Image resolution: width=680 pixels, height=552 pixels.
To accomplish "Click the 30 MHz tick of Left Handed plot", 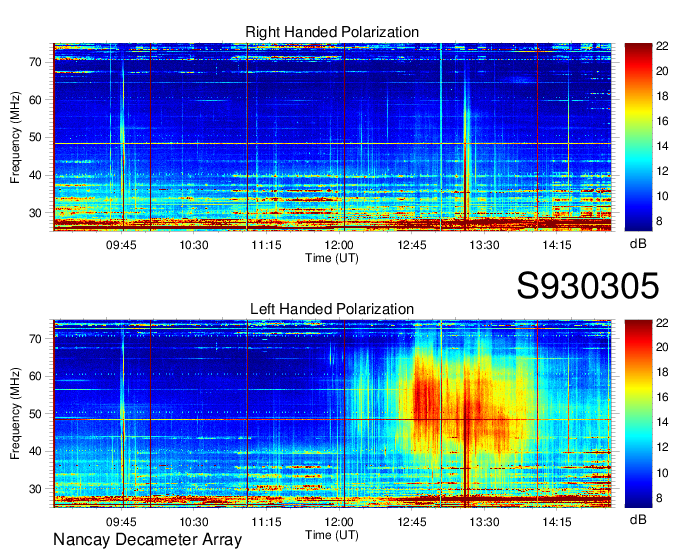I will [x=36, y=489].
